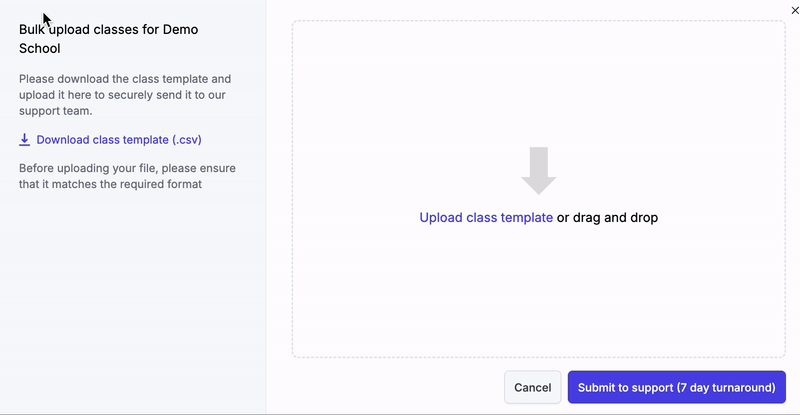Click the large gray down arrow graphic
The height and width of the screenshot is (415, 800).
coord(539,170)
